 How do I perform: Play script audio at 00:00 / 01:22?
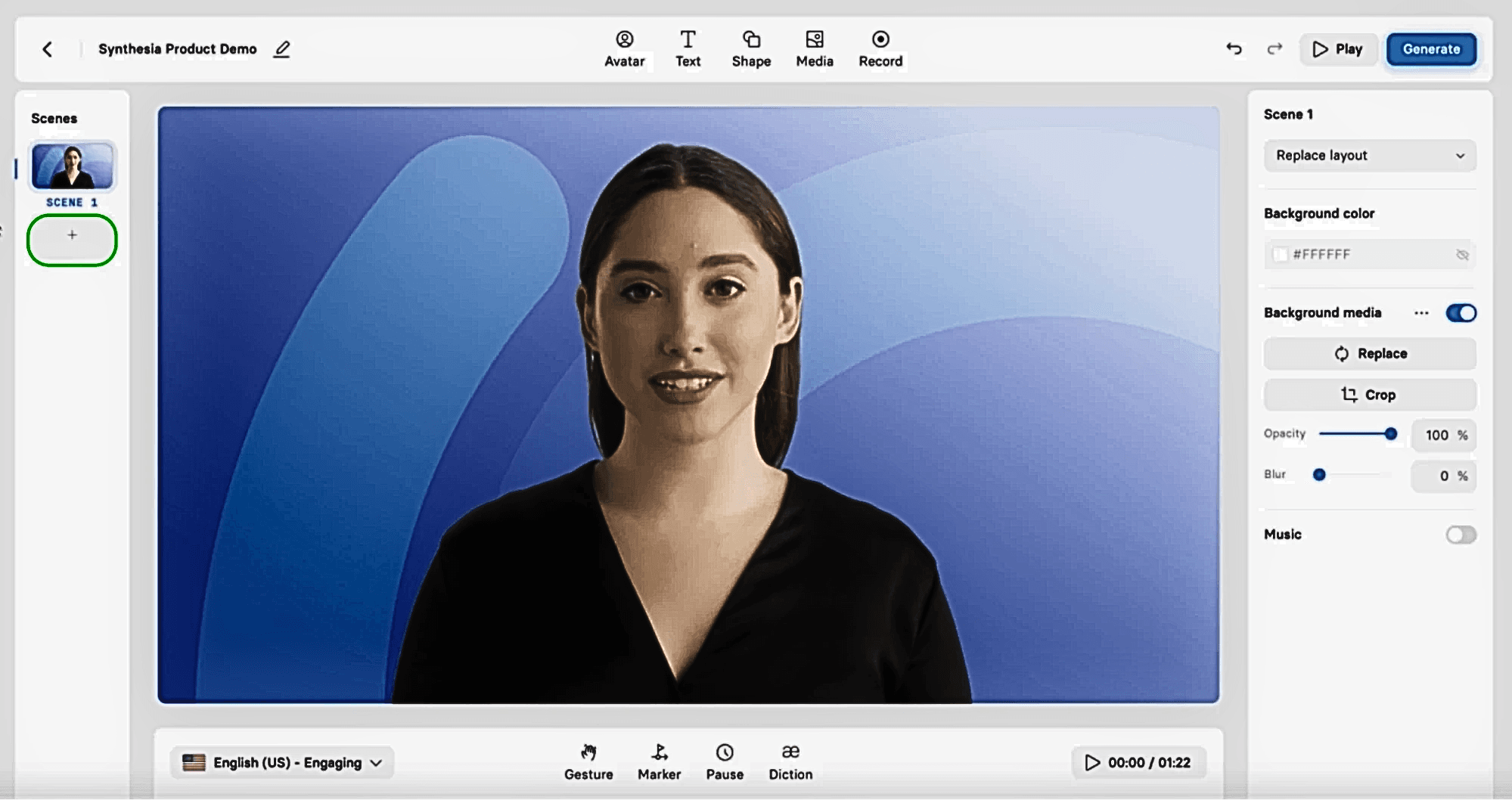tap(1138, 762)
